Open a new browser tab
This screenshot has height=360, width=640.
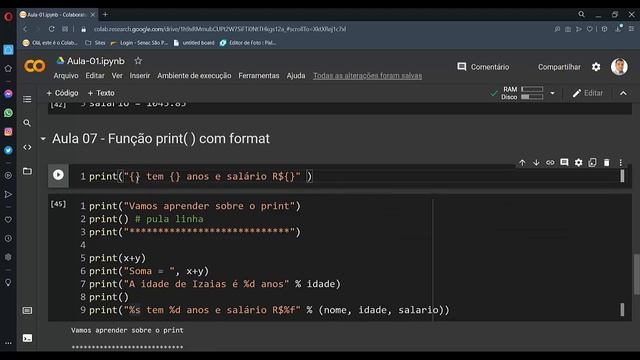105,14
